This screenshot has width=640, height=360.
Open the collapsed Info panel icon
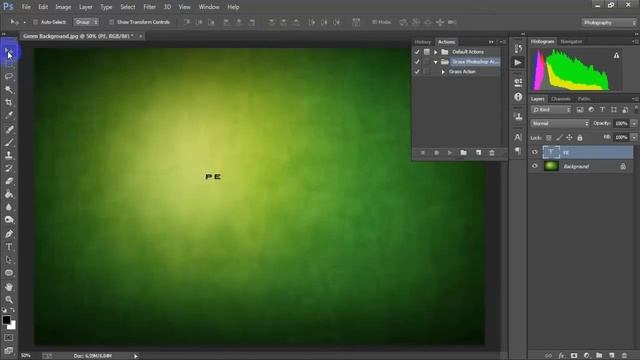[x=518, y=97]
